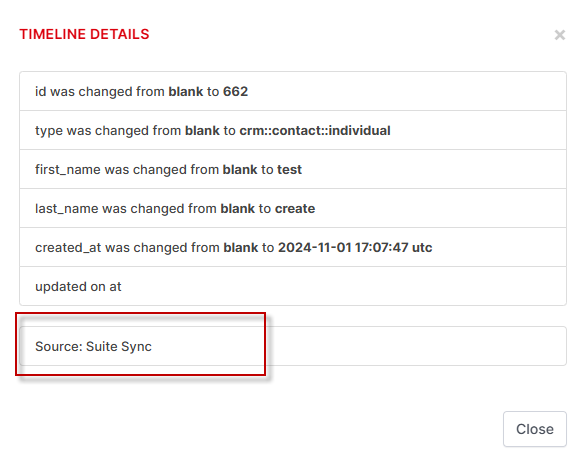
Task: Click the word blank in id row
Action: click(186, 92)
